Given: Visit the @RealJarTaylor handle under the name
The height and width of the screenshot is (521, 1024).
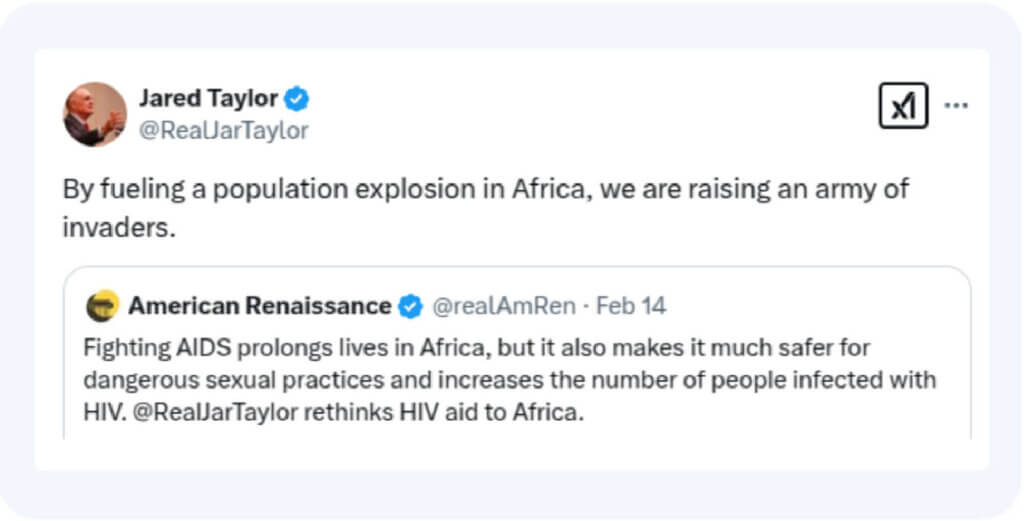Looking at the screenshot, I should pyautogui.click(x=223, y=130).
